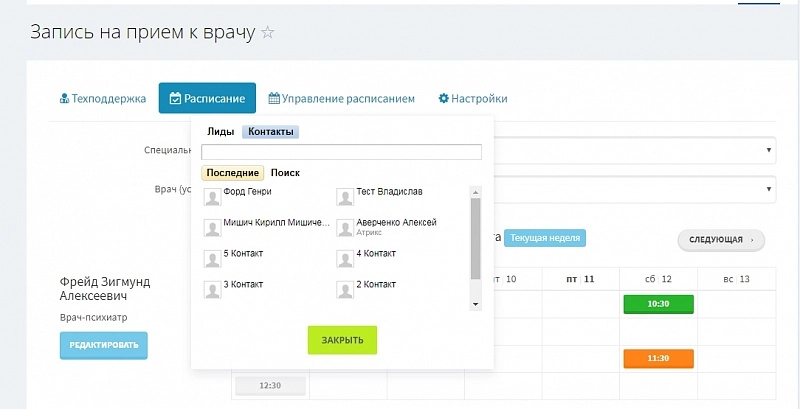Switch to Управление расписанием tab
The height and width of the screenshot is (409, 800).
340,99
